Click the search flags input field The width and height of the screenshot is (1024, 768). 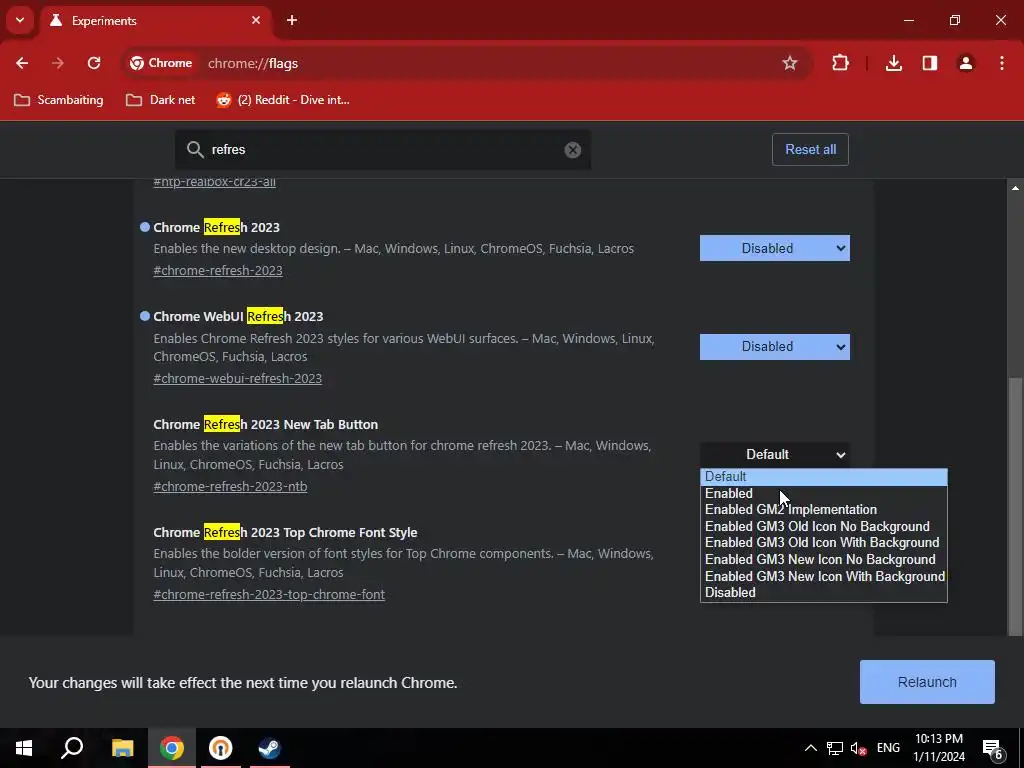click(382, 150)
